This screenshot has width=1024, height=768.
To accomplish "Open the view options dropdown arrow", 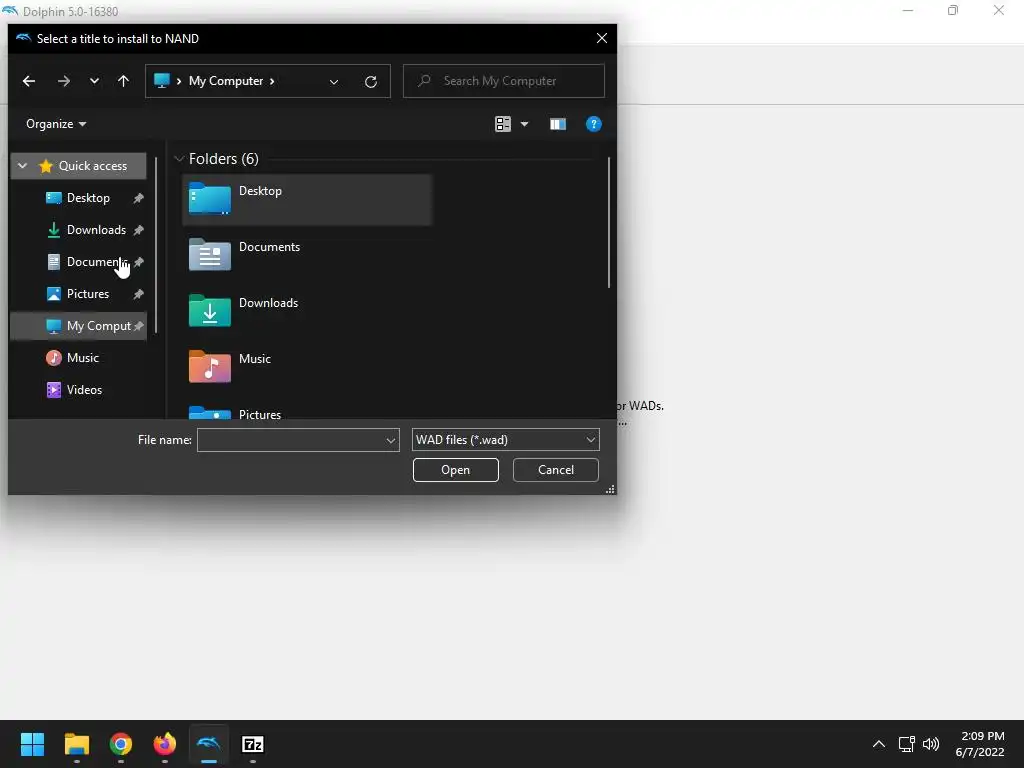I will (524, 124).
